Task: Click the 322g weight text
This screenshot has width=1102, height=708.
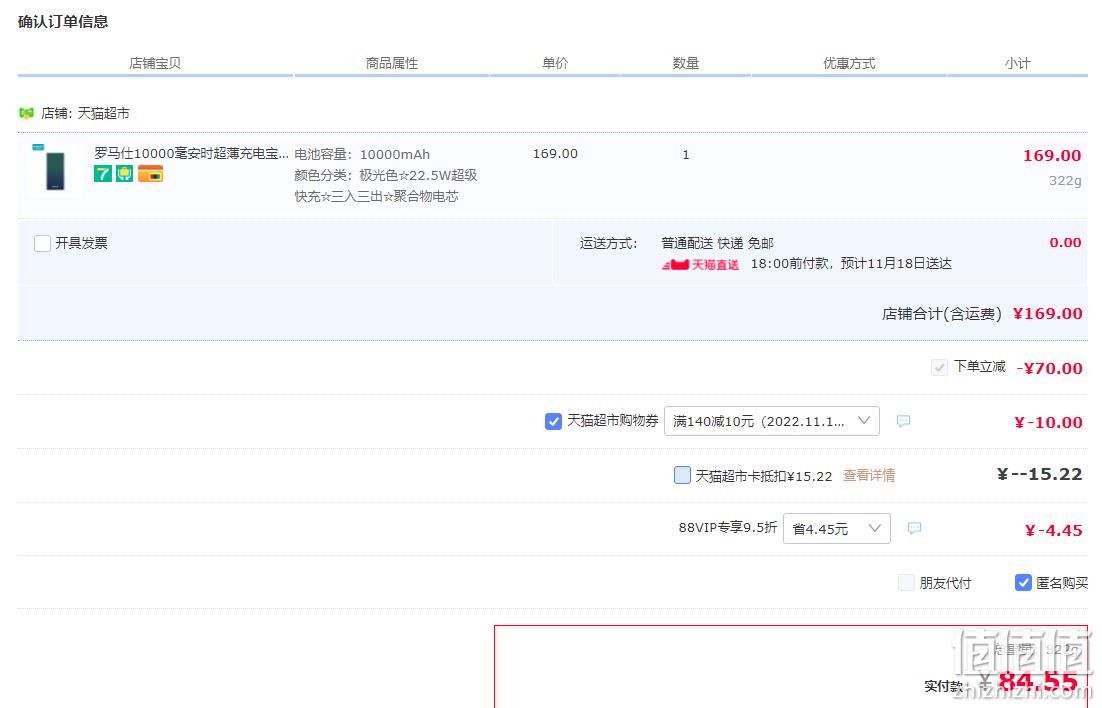Action: pos(1065,181)
